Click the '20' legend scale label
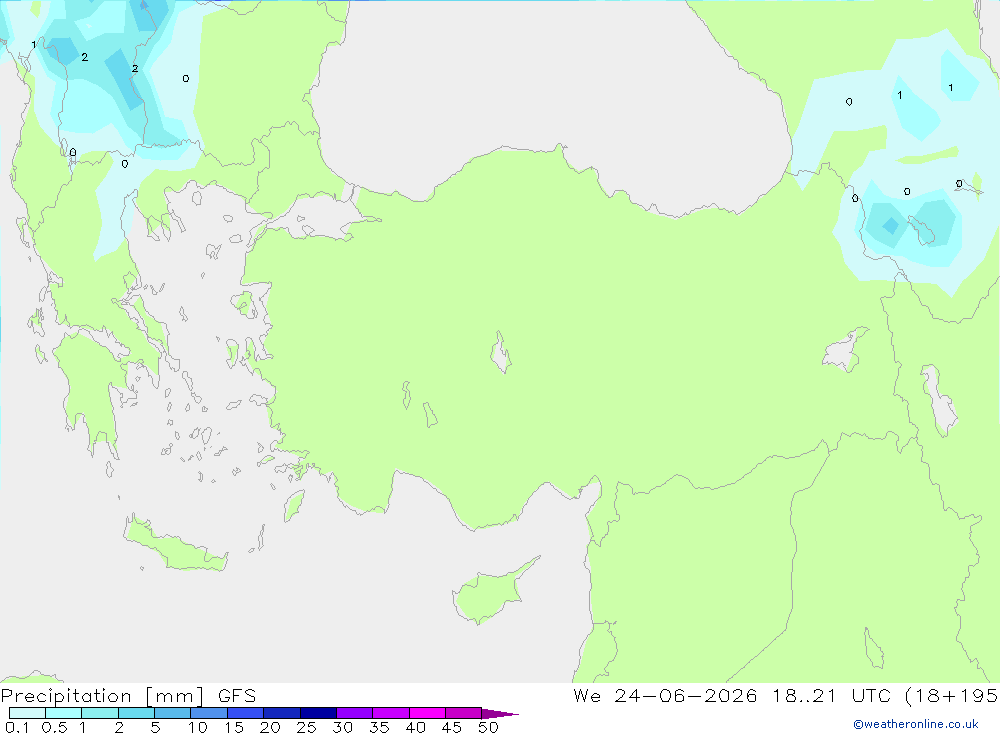Screen dimensions: 1000x733 (x=270, y=727)
